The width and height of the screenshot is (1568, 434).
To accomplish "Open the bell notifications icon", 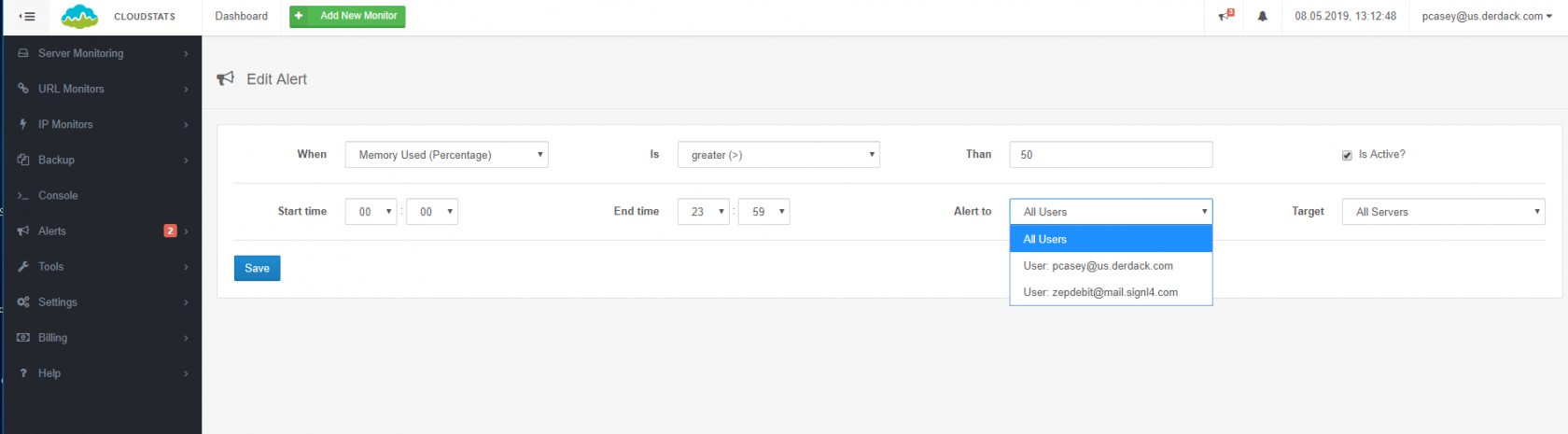I will click(1262, 16).
